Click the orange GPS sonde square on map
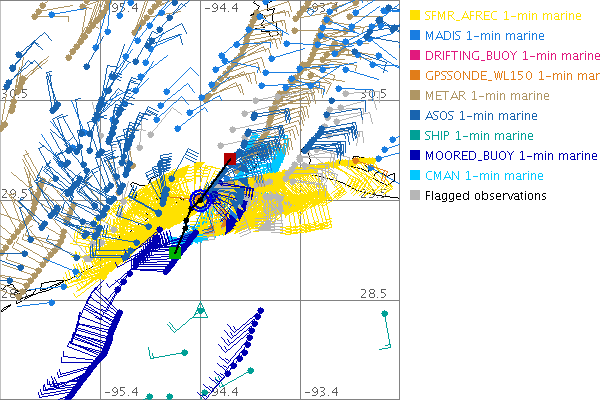The width and height of the screenshot is (600, 400). pyautogui.click(x=357, y=160)
